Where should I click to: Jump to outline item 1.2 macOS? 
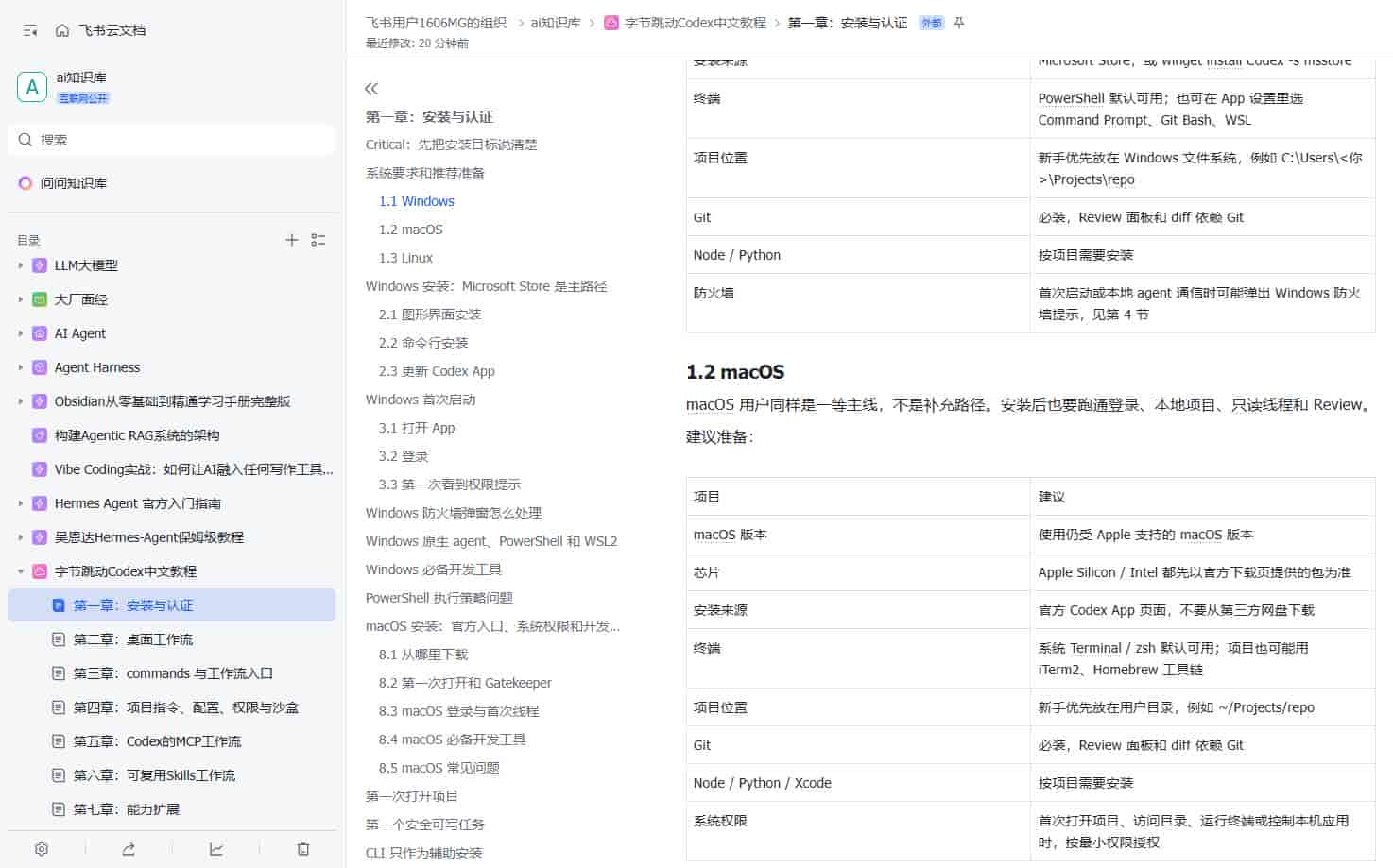[x=411, y=230]
